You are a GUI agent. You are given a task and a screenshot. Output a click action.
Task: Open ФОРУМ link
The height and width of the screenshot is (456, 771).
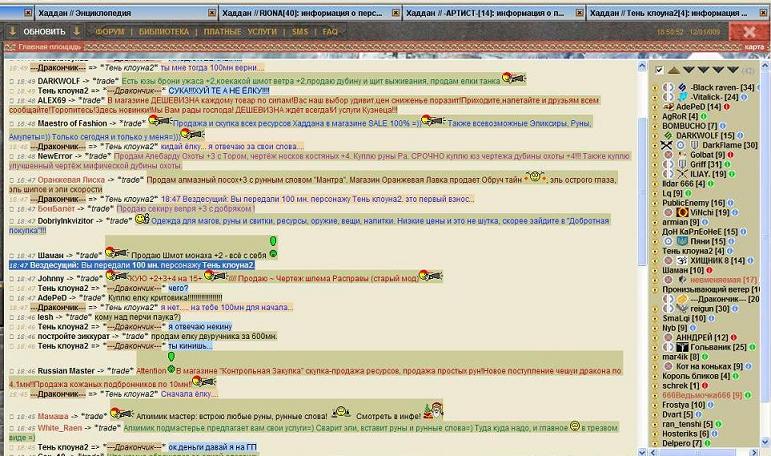[109, 31]
